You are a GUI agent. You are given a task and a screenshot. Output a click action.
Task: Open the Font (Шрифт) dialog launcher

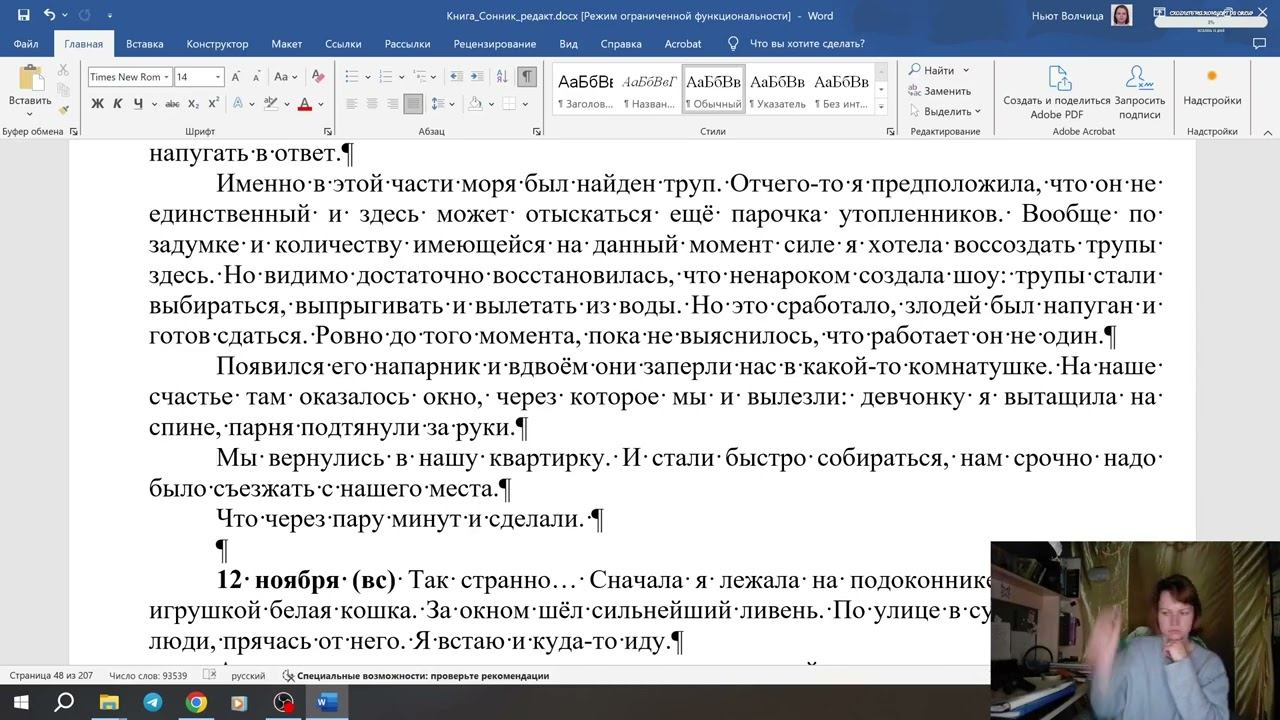click(x=328, y=132)
